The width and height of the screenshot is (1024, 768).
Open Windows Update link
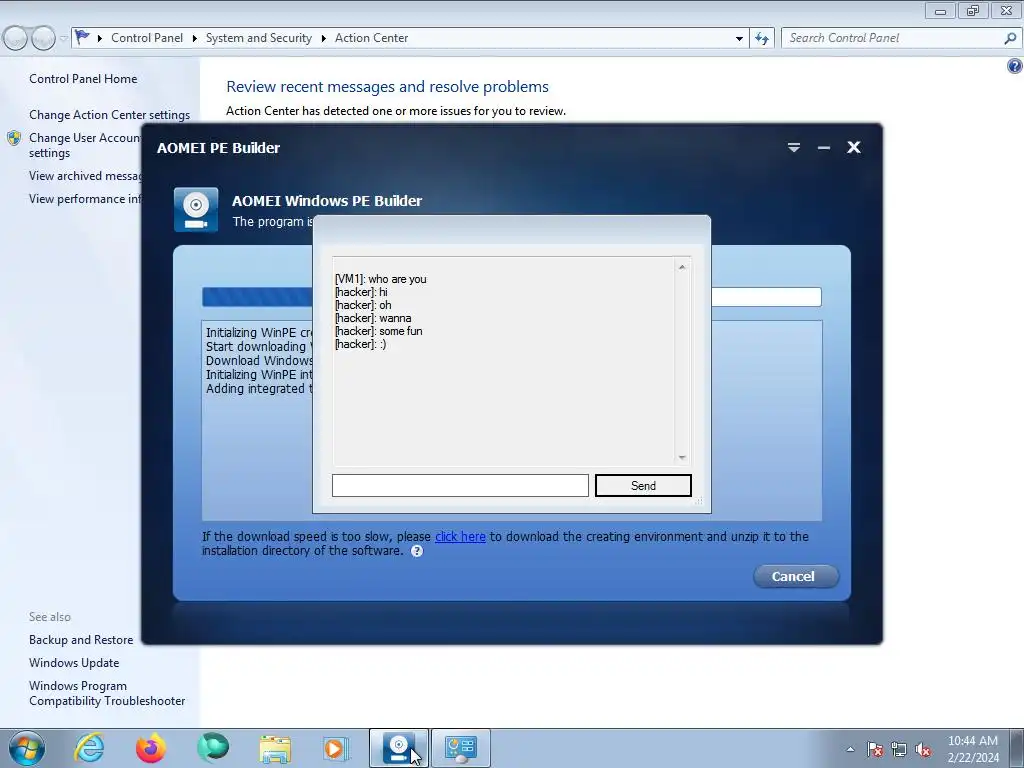pyautogui.click(x=74, y=662)
